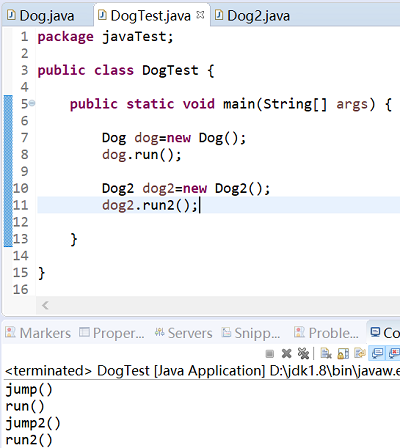Click 'package' keyword on line 1

tap(66, 37)
